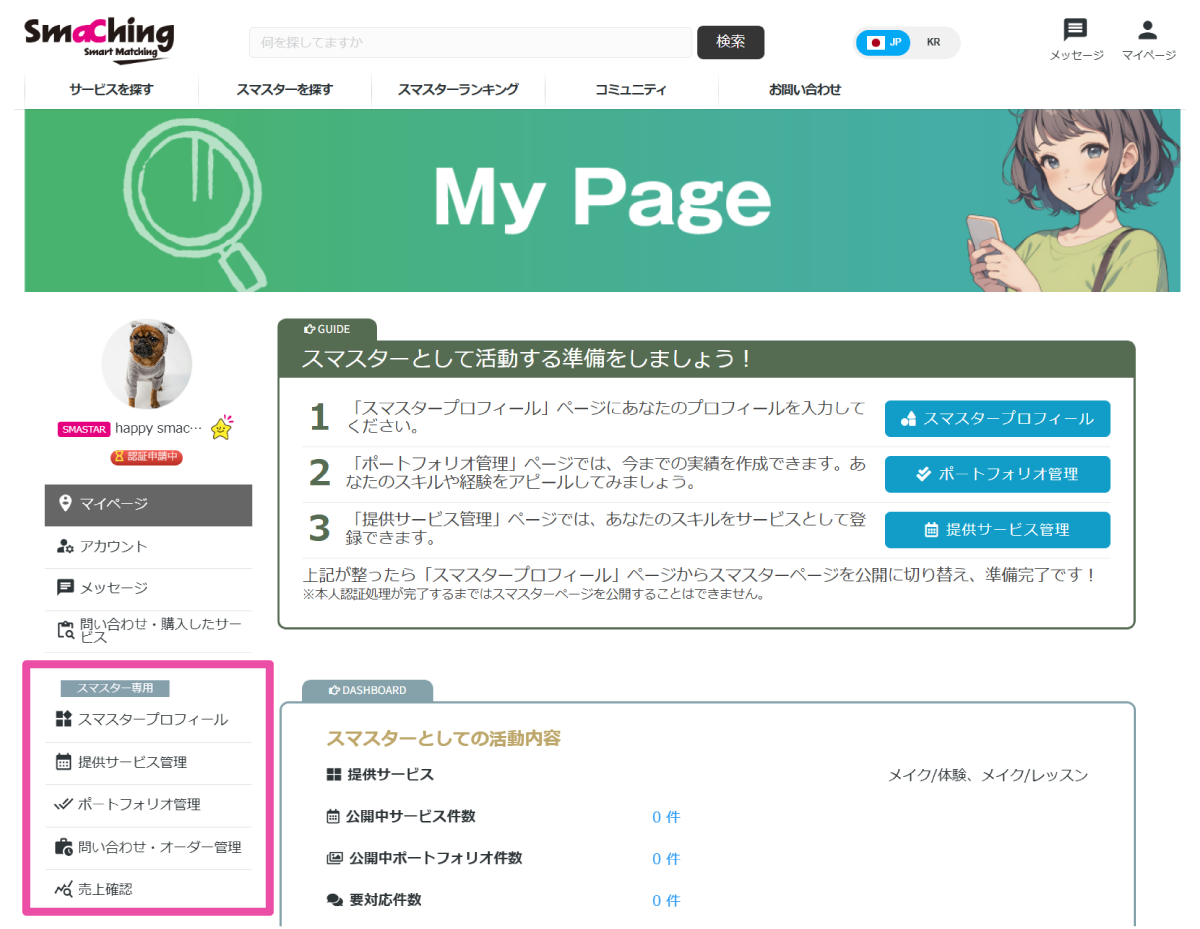Open the マイページ person icon at top right

1146,30
